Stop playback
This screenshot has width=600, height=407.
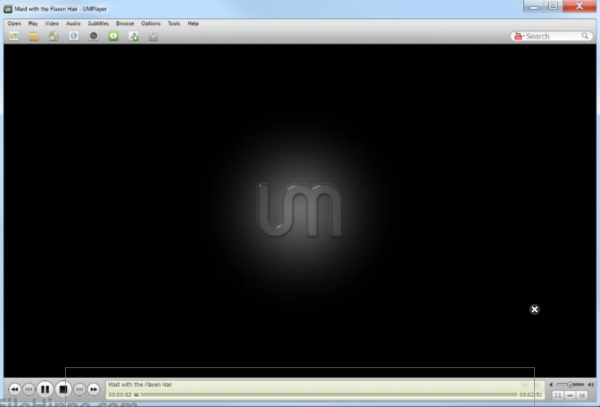coord(63,389)
